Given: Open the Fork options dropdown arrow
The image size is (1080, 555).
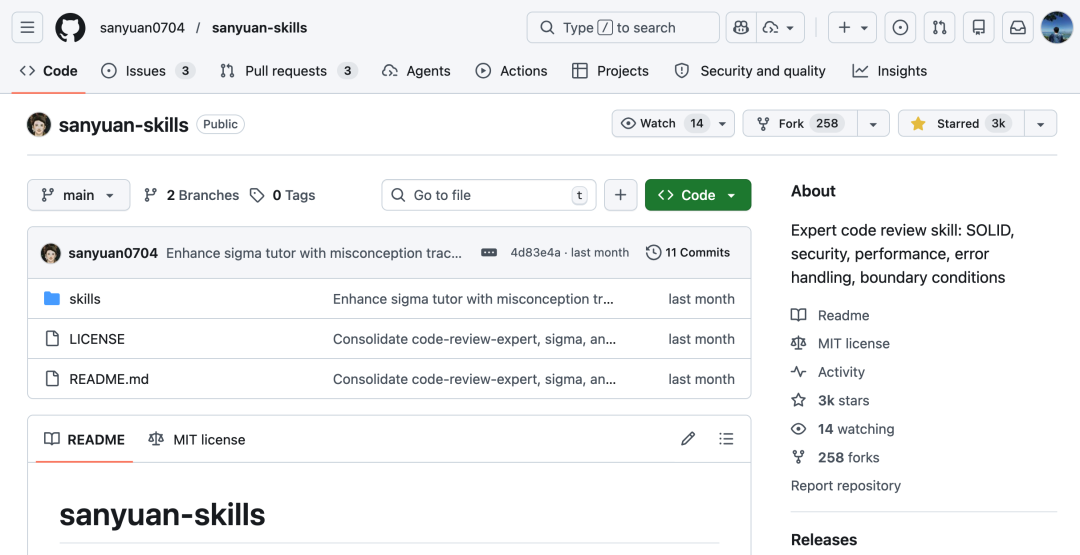Looking at the screenshot, I should (873, 124).
